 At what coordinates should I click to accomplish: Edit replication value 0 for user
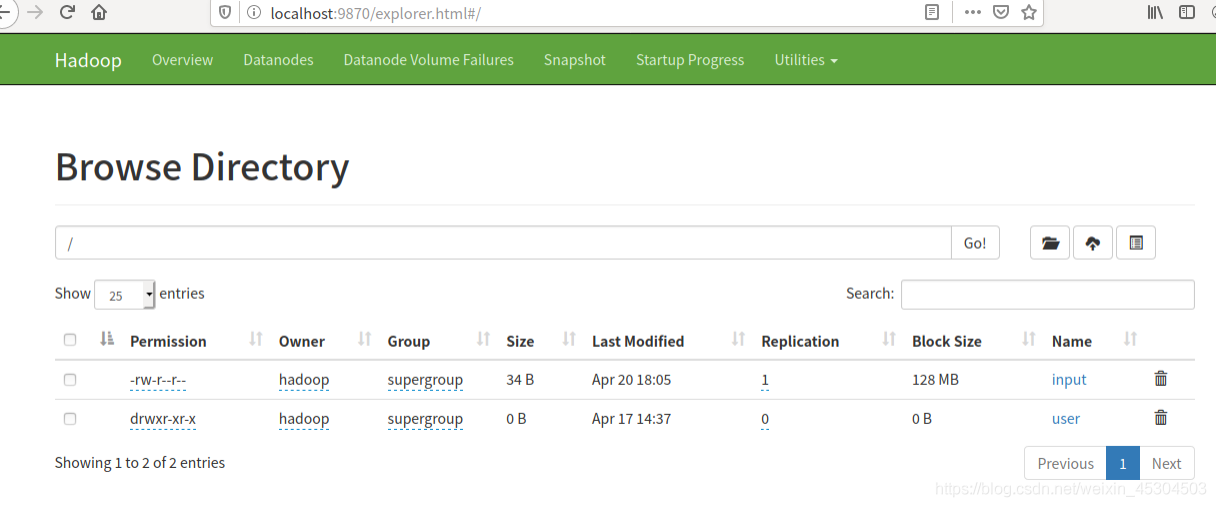[765, 419]
